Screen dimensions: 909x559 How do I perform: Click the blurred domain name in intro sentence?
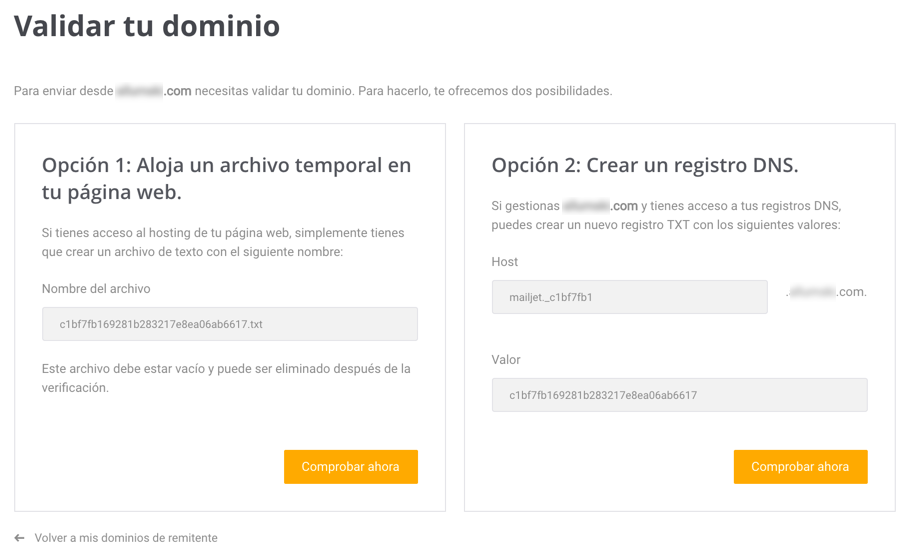[154, 91]
